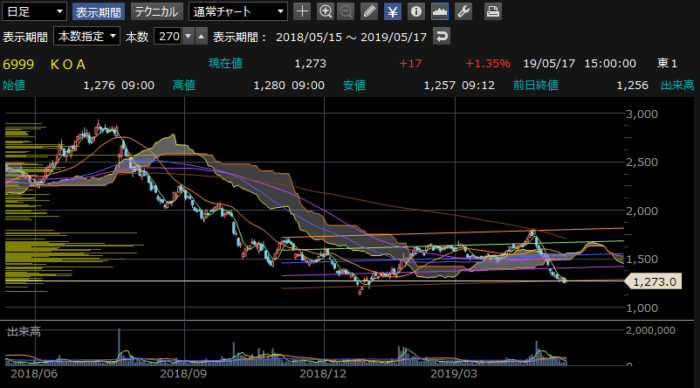Print the chart with printer icon
The height and width of the screenshot is (388, 700).
[x=493, y=11]
